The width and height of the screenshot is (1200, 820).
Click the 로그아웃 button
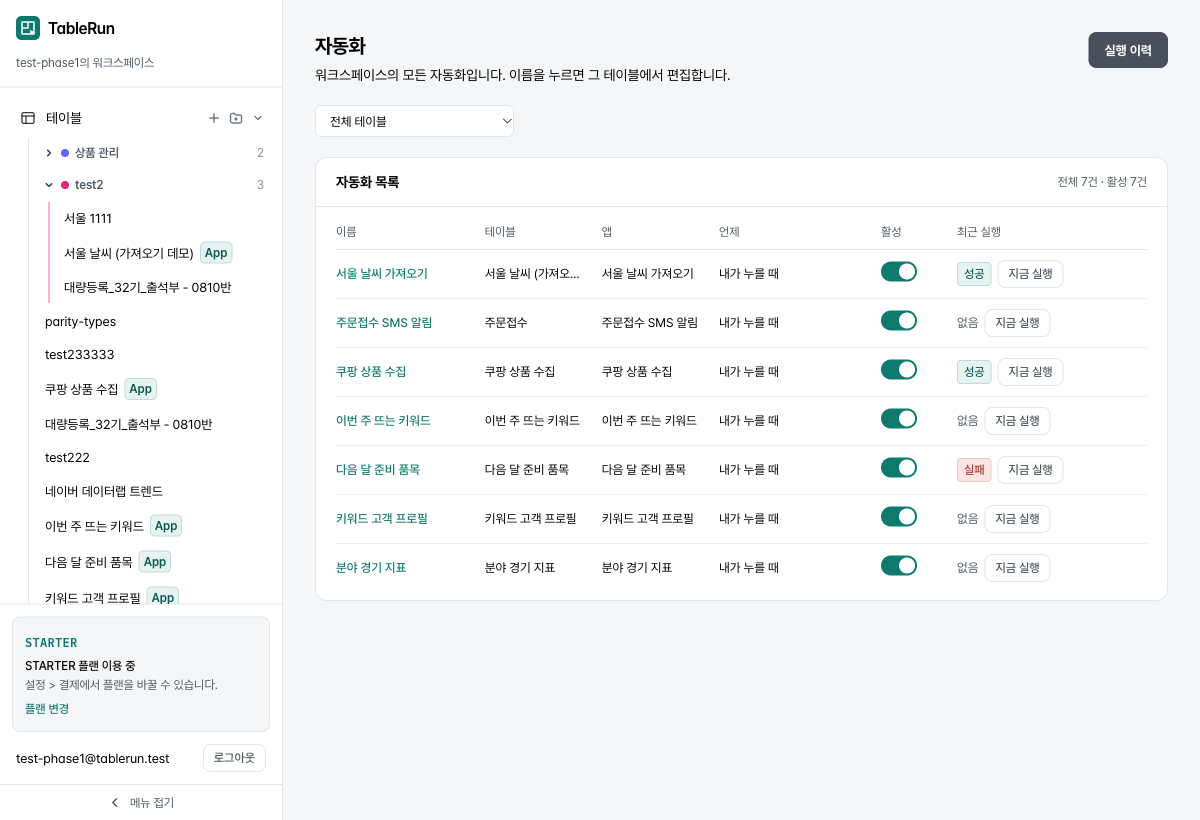tap(234, 758)
